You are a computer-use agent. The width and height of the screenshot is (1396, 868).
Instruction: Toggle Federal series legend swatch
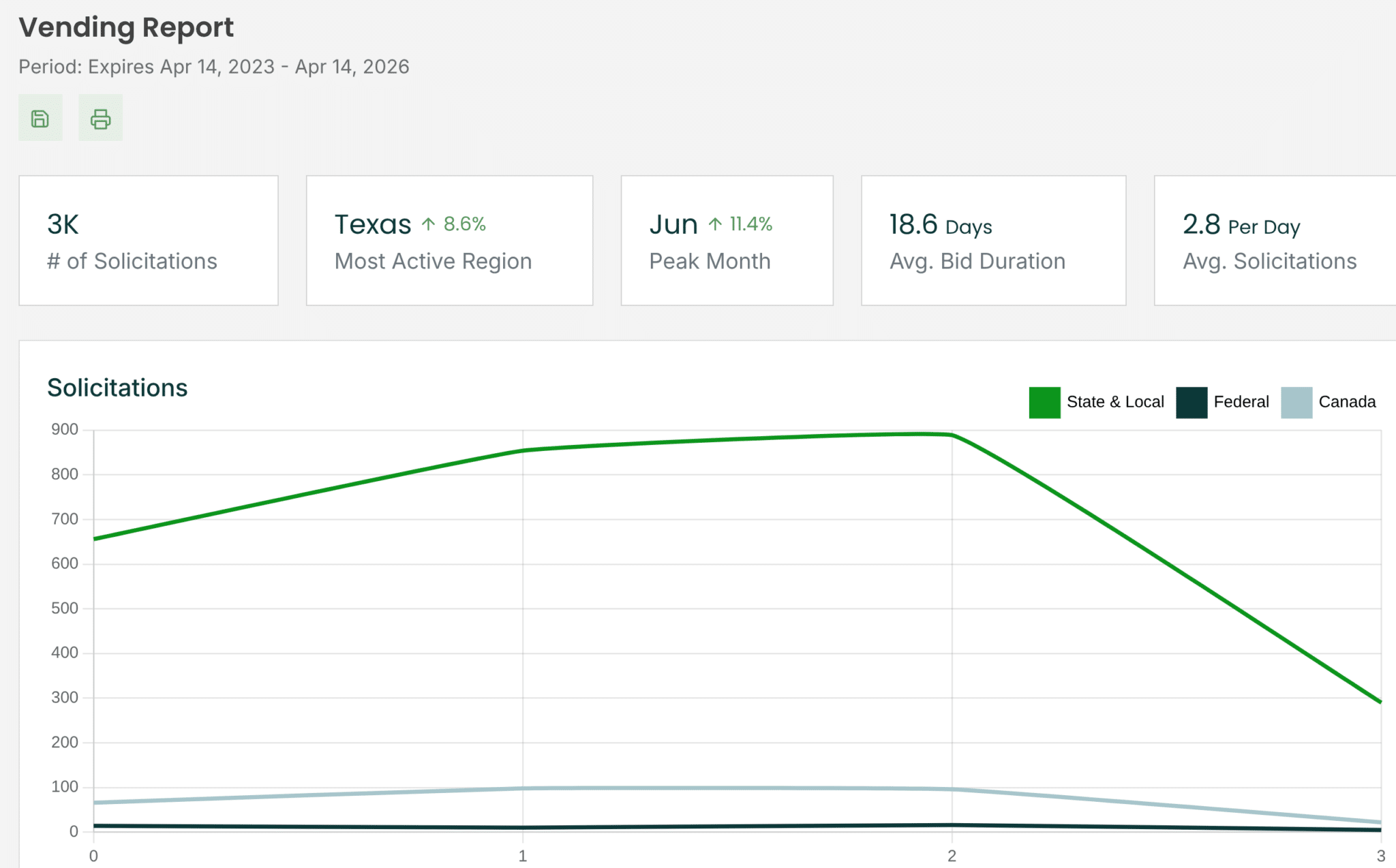pos(1191,402)
